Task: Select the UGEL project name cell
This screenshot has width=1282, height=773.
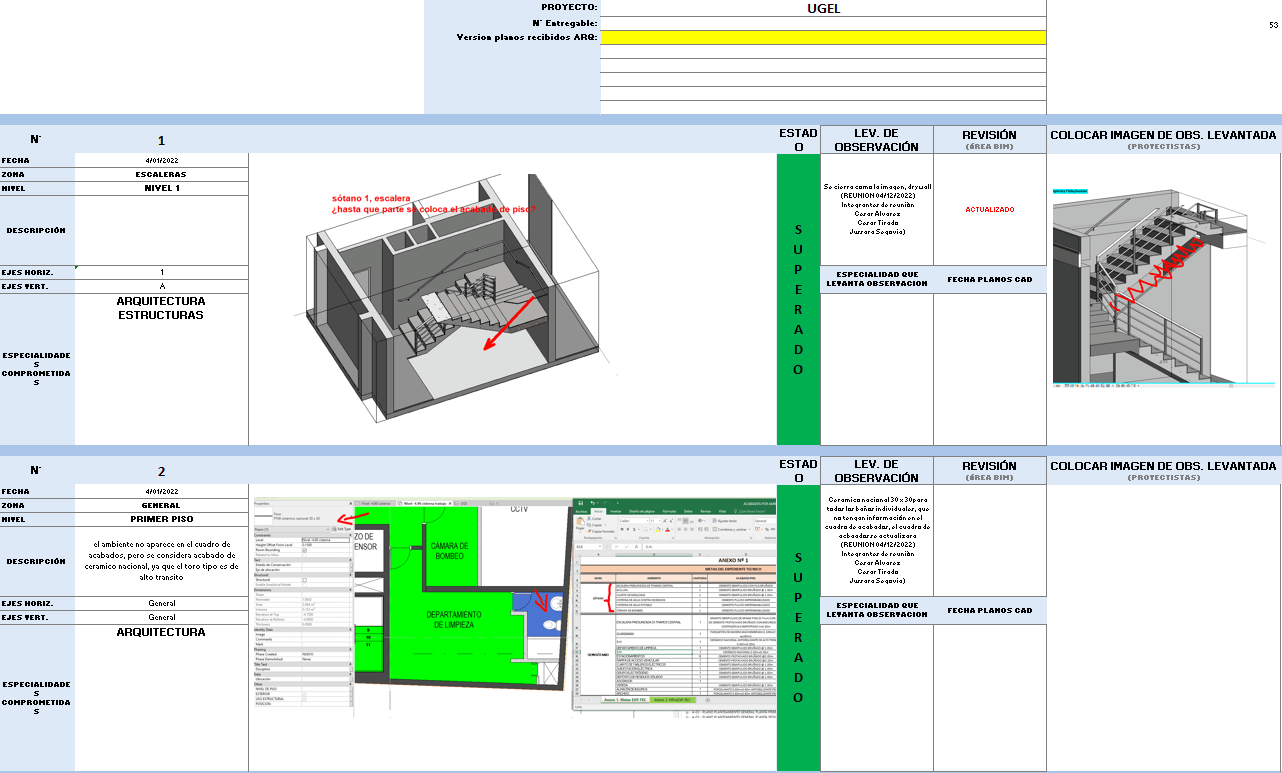Action: tap(823, 8)
